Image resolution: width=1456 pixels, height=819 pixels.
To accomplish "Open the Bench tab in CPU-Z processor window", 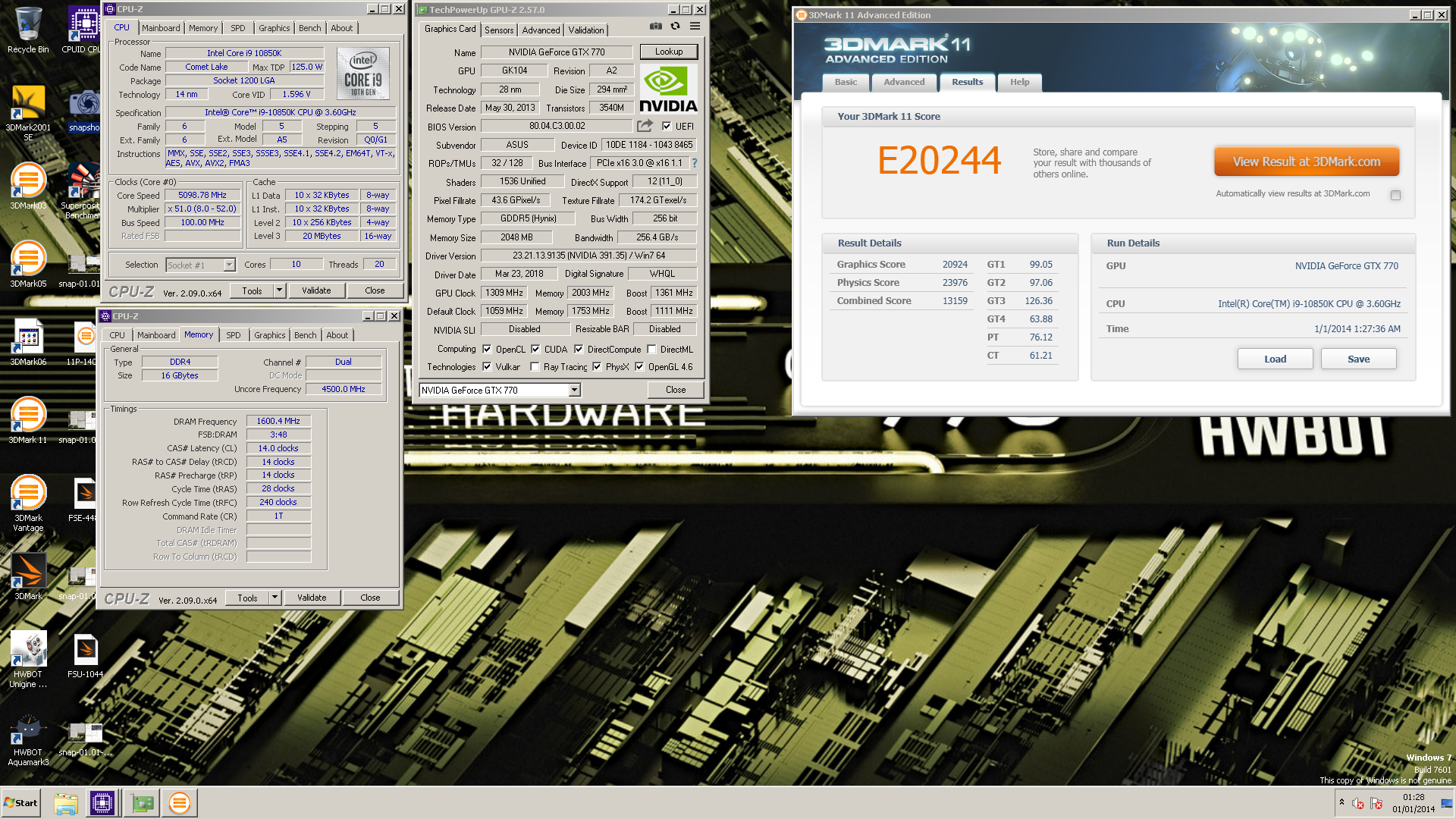I will pos(309,28).
